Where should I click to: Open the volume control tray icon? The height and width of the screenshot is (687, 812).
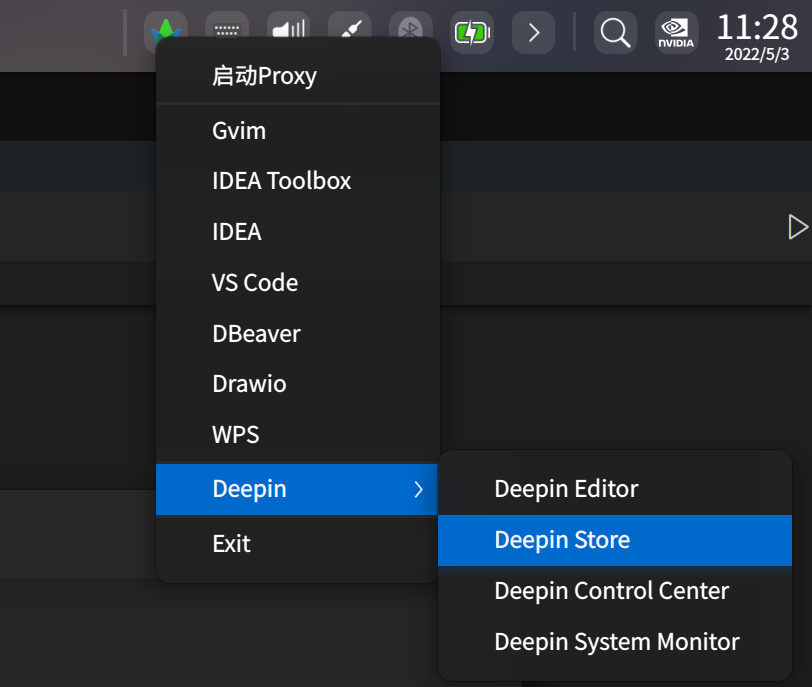(x=288, y=32)
